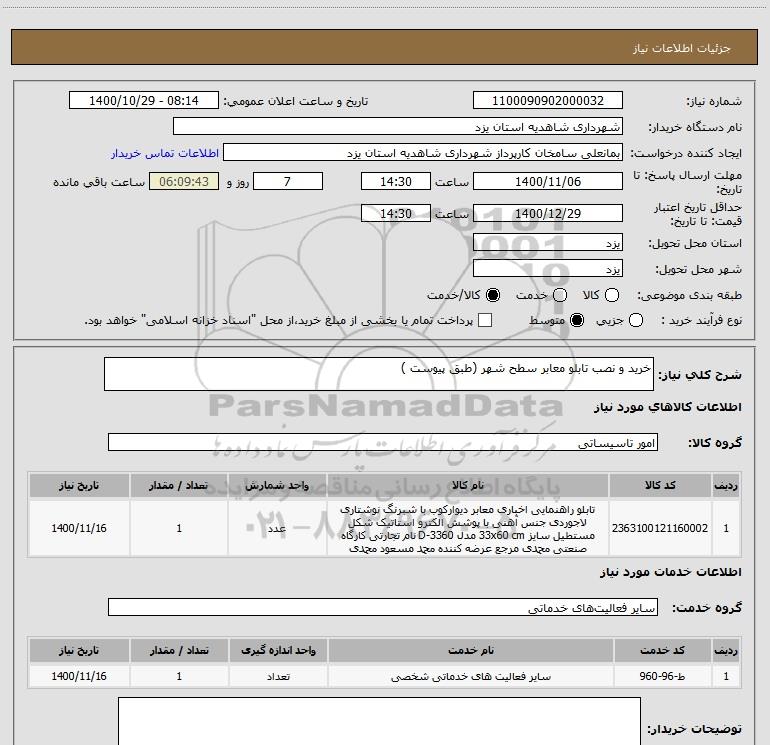770x745 pixels.
Task: Click the goods table header تعداد / مقدار
Action: pos(179,485)
